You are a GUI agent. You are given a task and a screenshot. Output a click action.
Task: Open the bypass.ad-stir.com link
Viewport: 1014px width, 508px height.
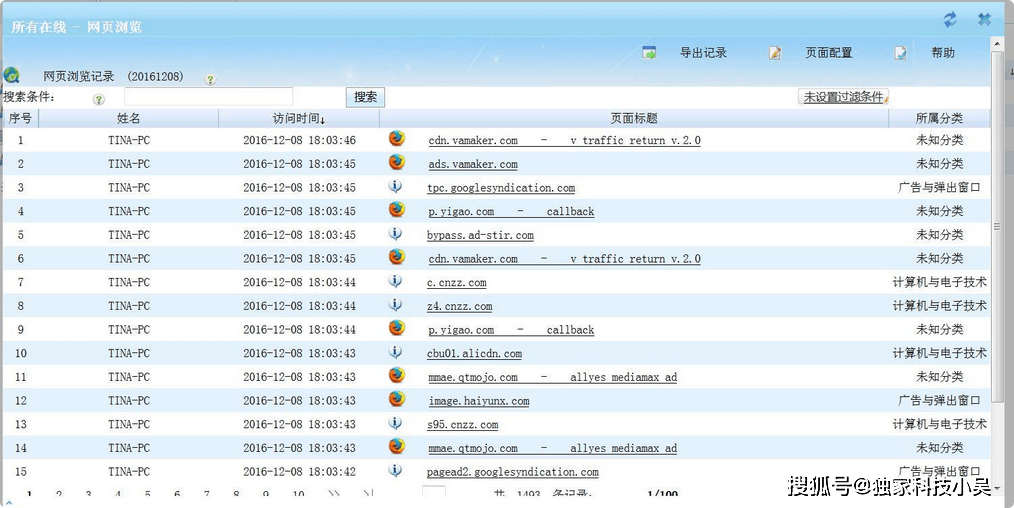(480, 235)
